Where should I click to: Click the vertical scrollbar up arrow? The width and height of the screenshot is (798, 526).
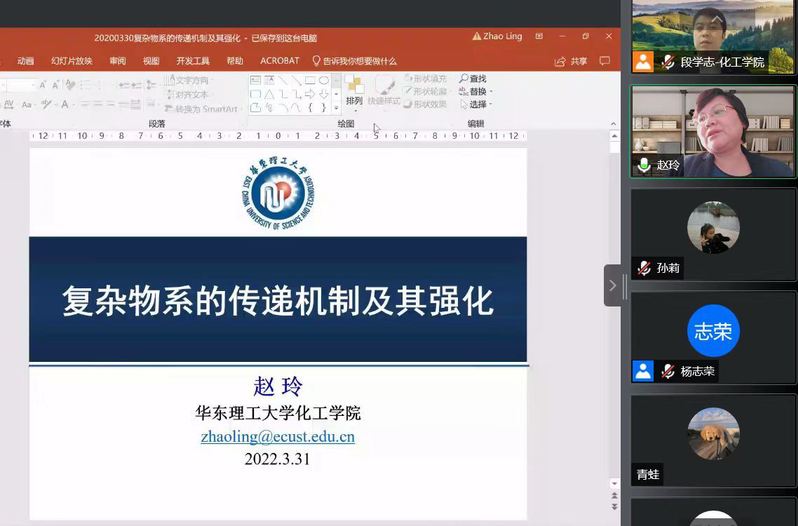click(x=614, y=136)
